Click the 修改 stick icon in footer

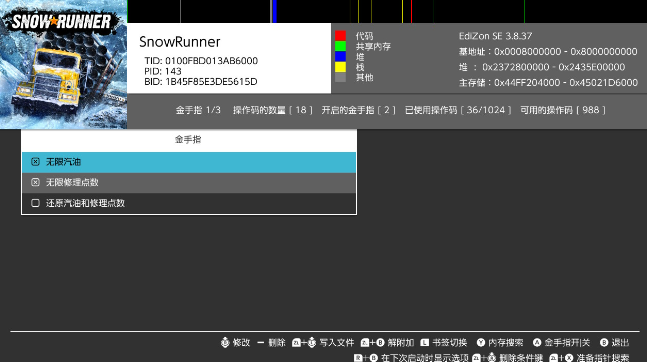pyautogui.click(x=225, y=343)
